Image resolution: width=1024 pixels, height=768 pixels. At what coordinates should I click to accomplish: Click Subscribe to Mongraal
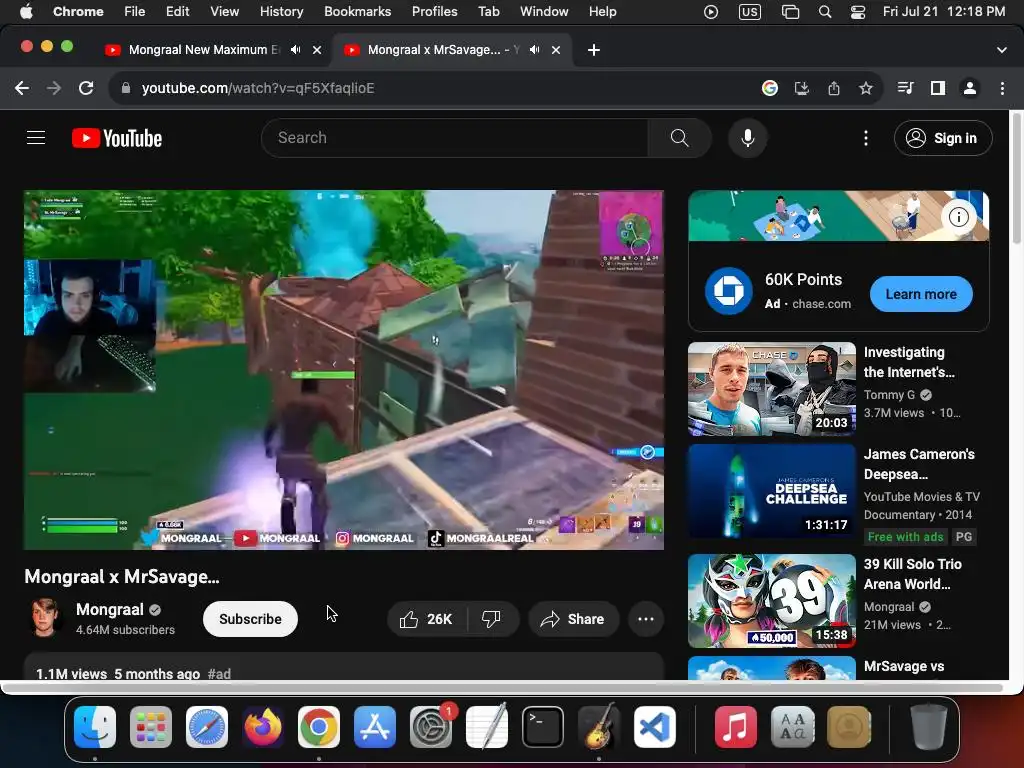[250, 619]
